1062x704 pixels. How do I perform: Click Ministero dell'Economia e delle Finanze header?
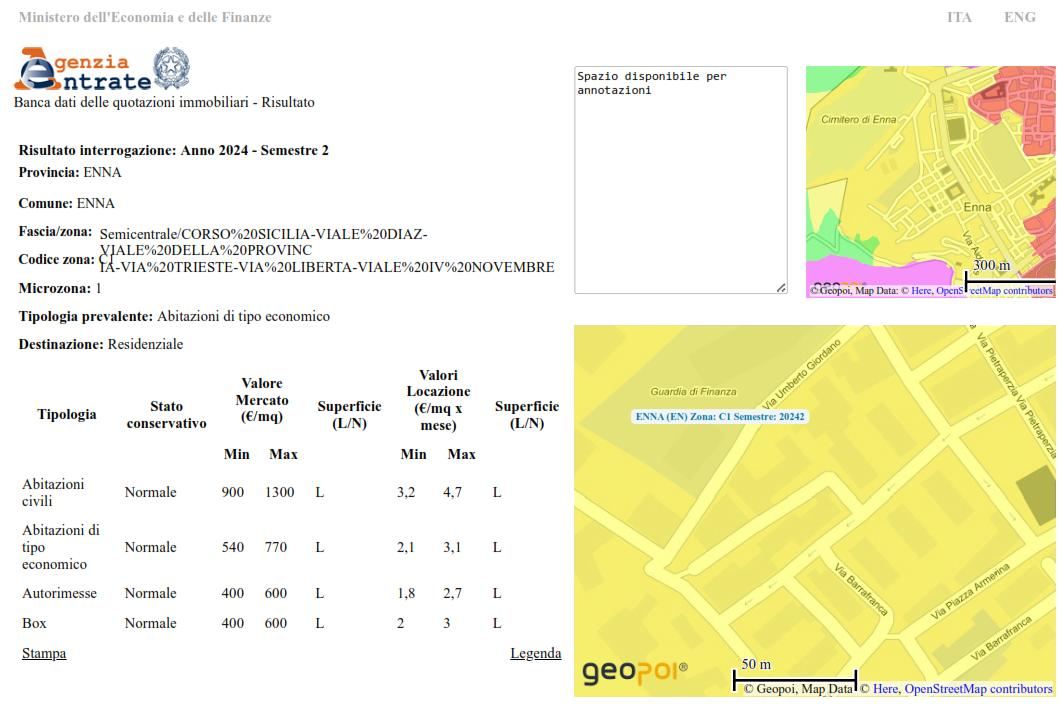pyautogui.click(x=145, y=17)
